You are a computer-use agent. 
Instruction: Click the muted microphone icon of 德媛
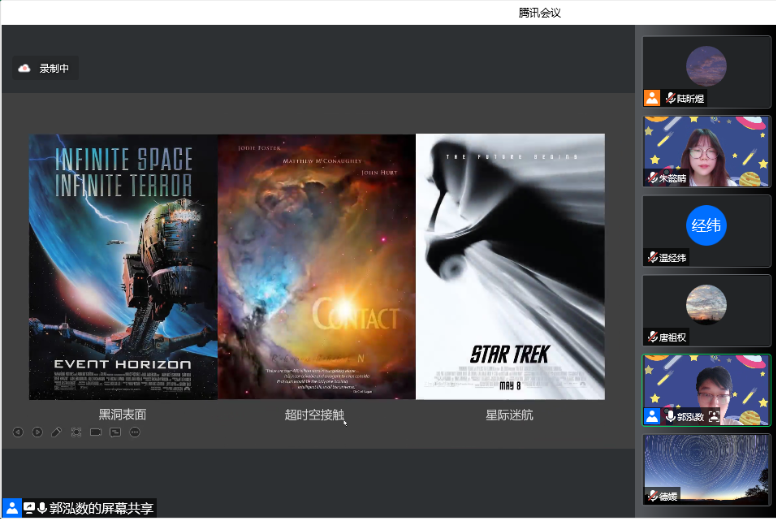tap(653, 496)
